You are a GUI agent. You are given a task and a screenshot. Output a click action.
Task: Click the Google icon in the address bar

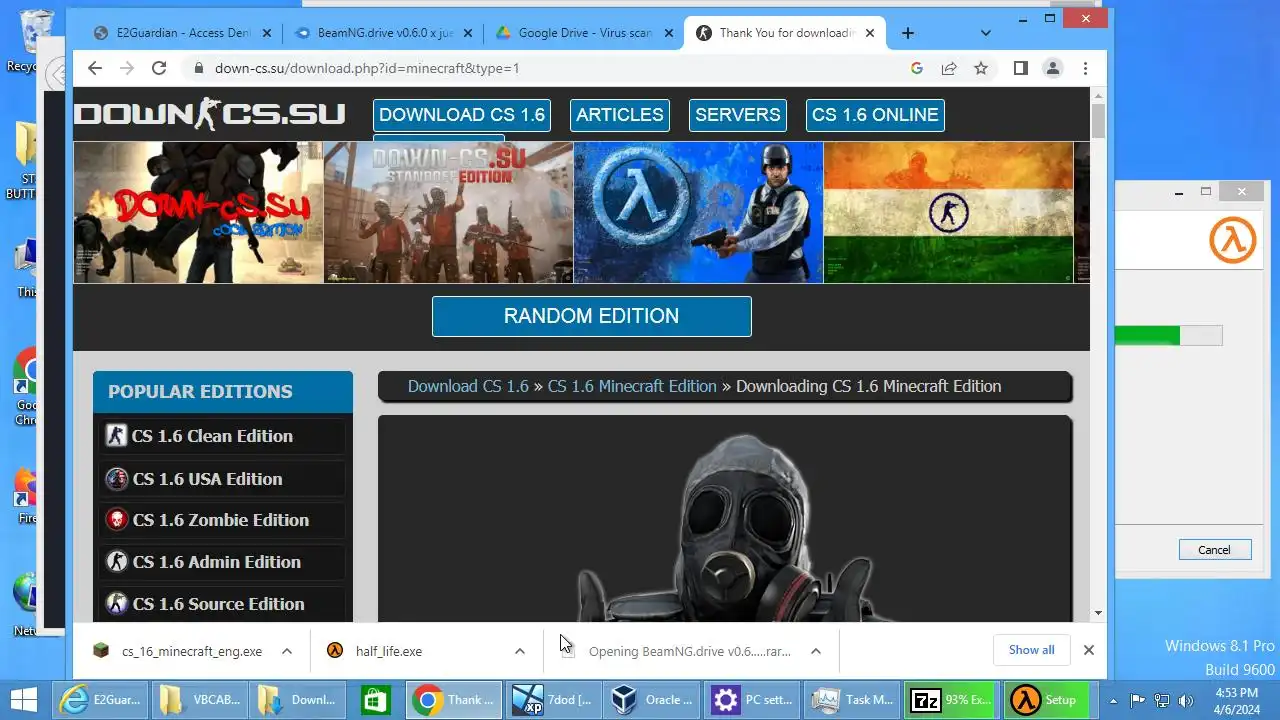pyautogui.click(x=916, y=68)
